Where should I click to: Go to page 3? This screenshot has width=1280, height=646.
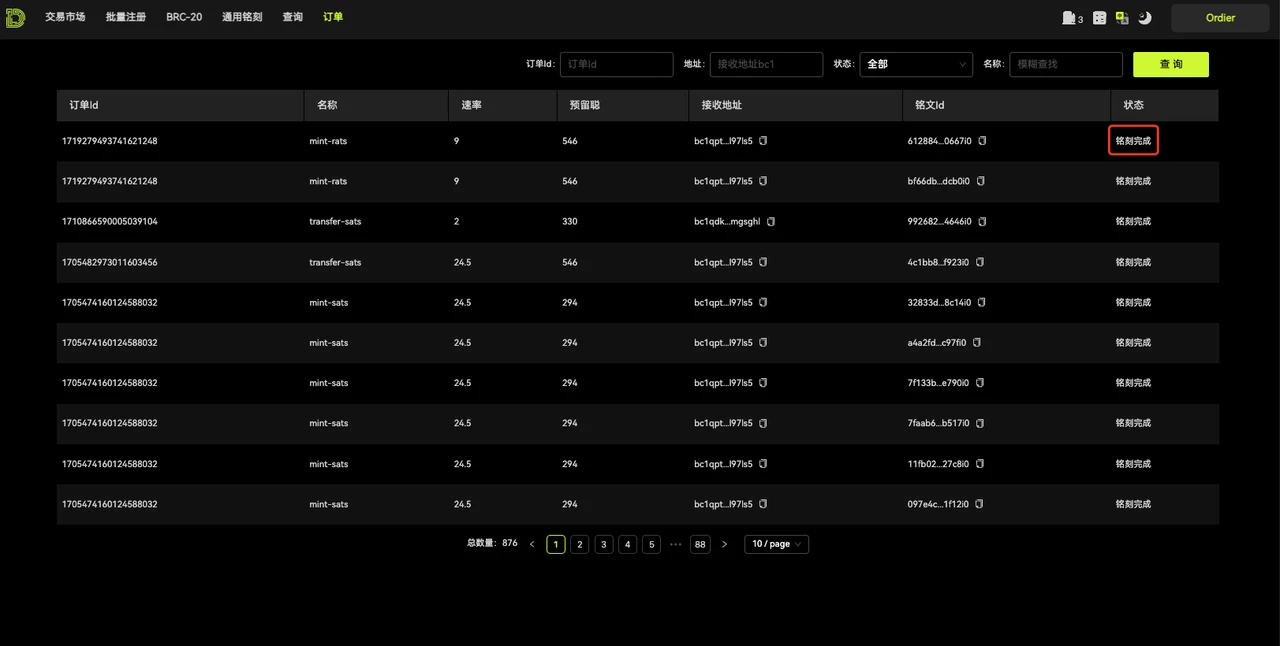[x=604, y=544]
